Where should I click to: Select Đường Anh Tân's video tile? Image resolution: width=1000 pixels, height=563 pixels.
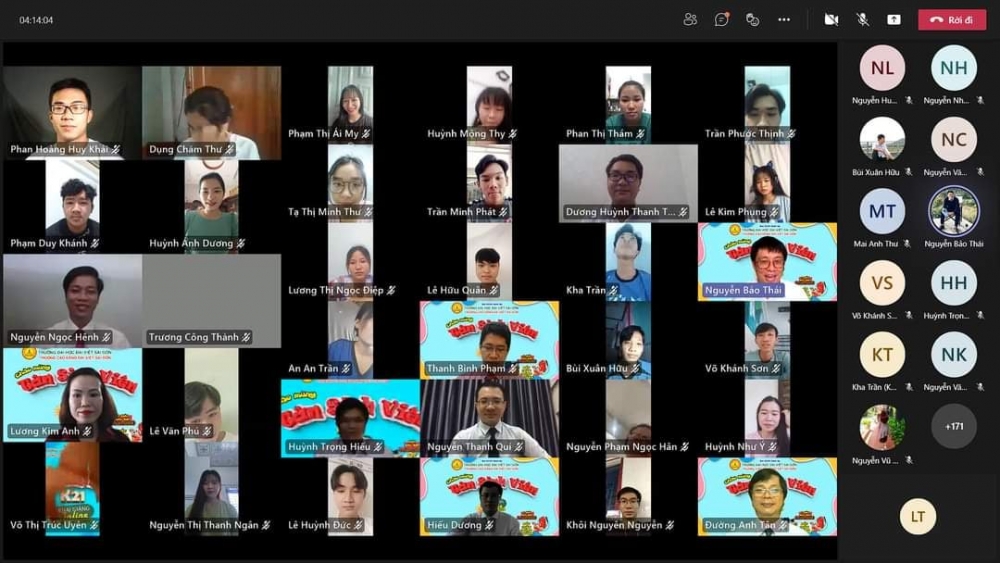click(767, 496)
